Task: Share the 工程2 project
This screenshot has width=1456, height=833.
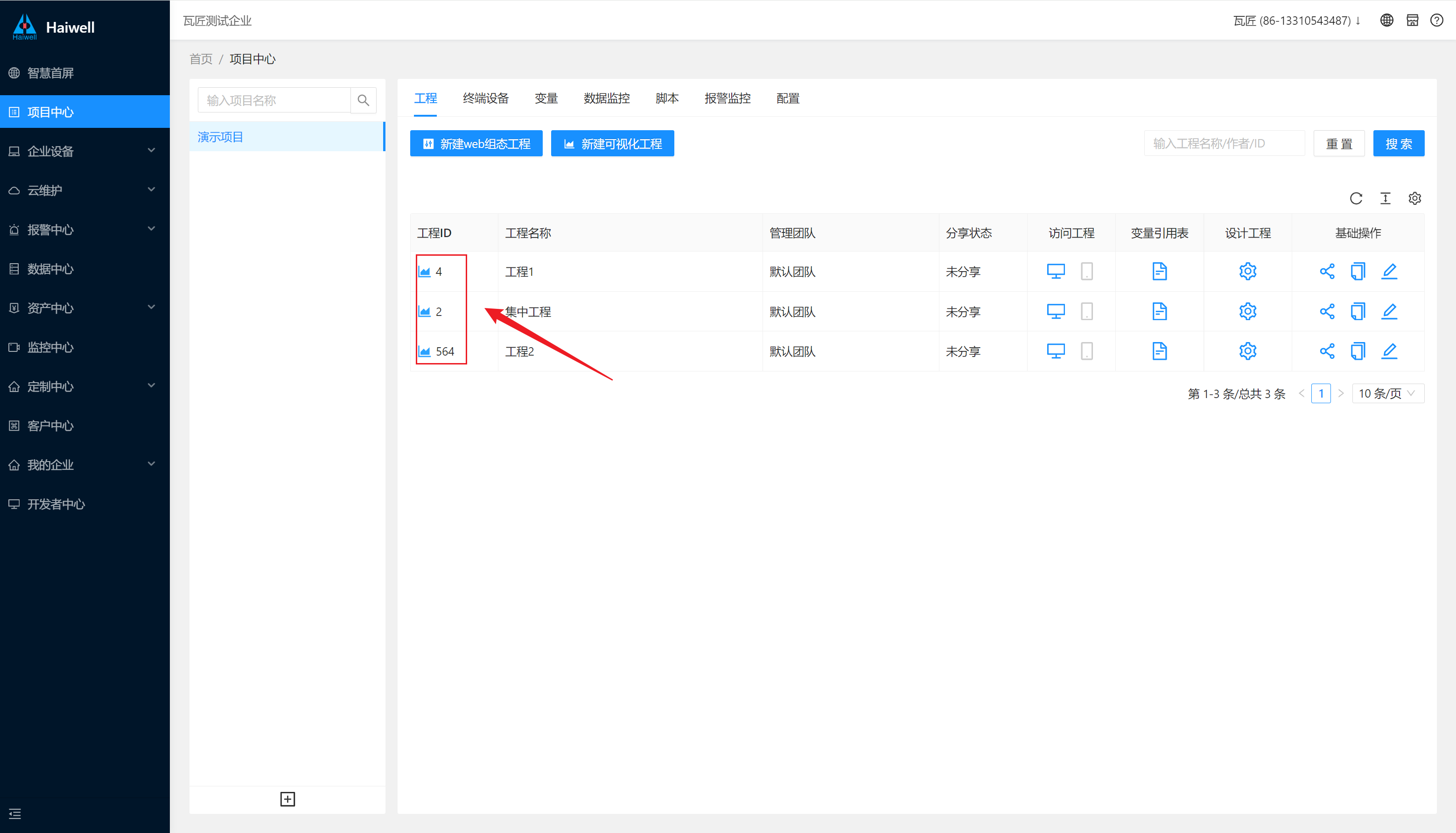Action: pyautogui.click(x=1327, y=351)
